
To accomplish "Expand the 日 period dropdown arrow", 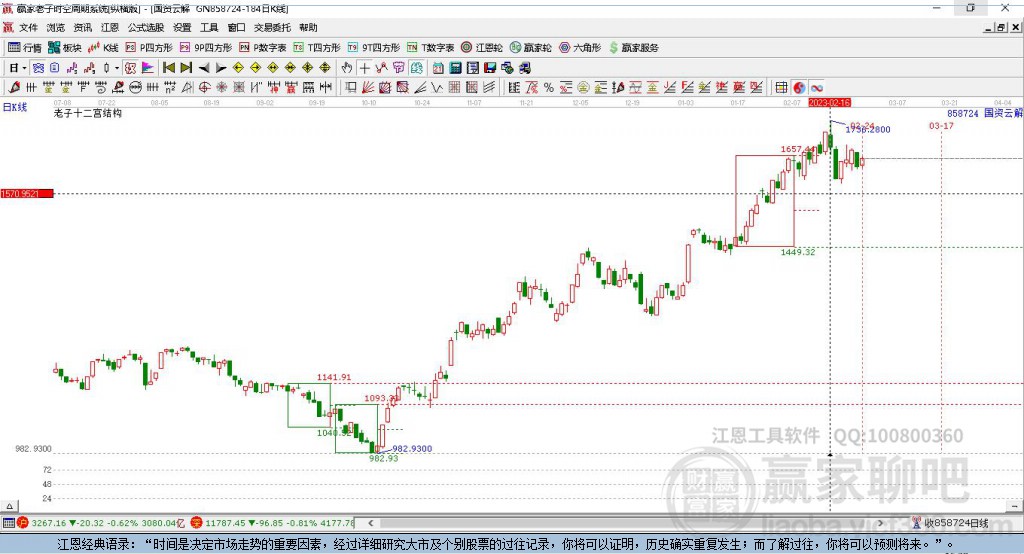I will (24, 68).
